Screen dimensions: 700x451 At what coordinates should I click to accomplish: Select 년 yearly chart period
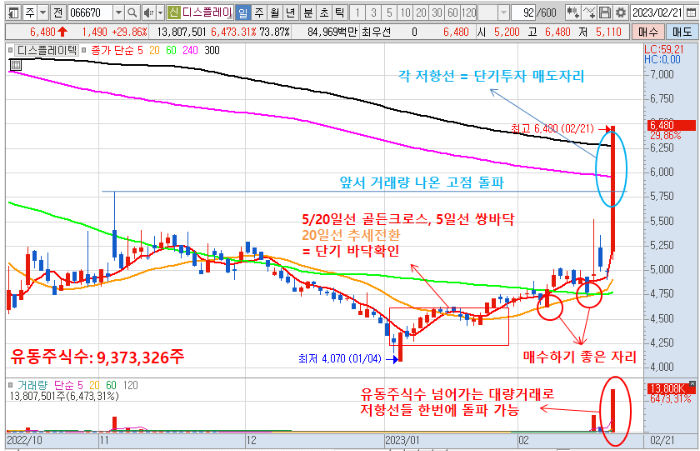pos(291,13)
